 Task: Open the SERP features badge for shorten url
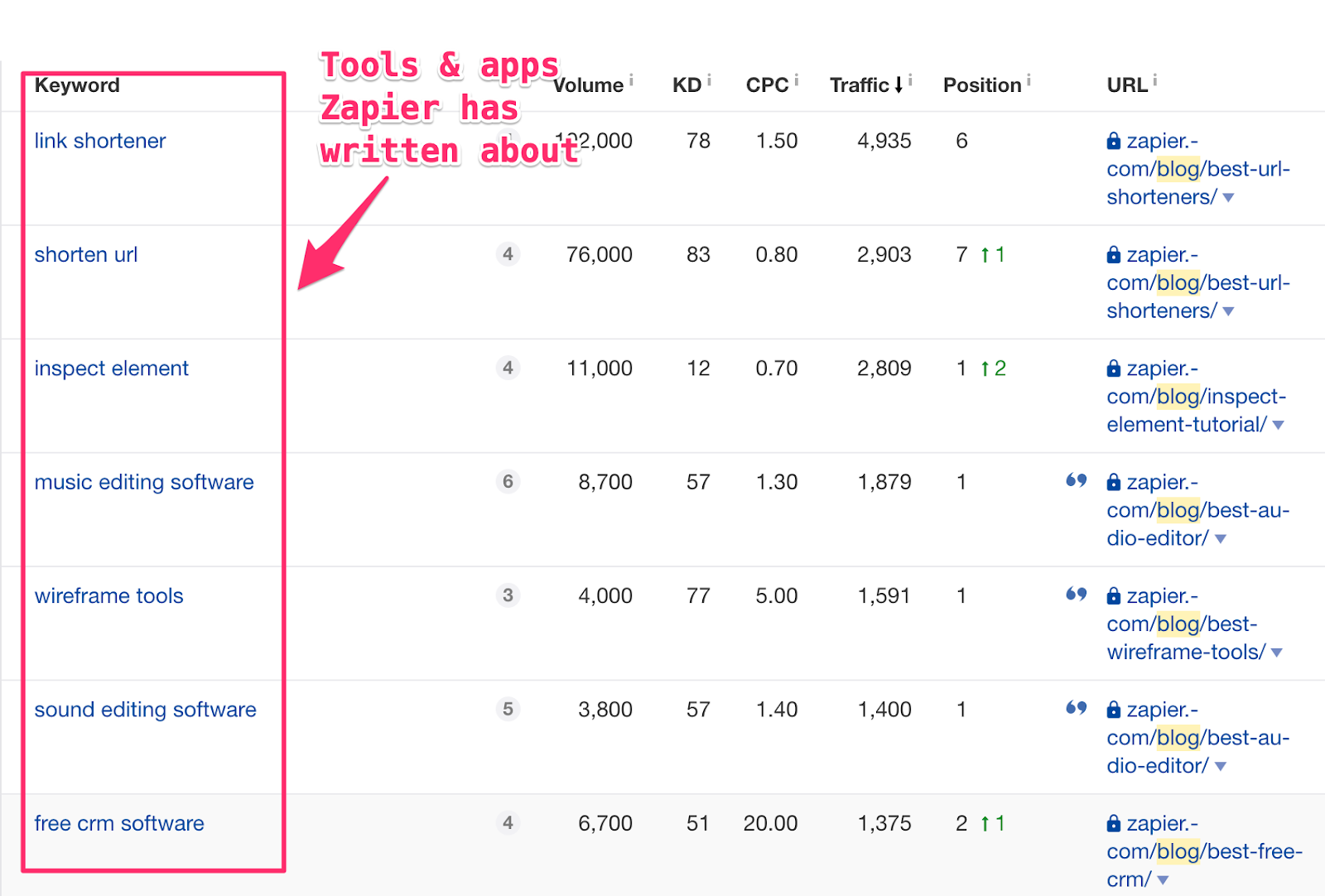tap(508, 254)
